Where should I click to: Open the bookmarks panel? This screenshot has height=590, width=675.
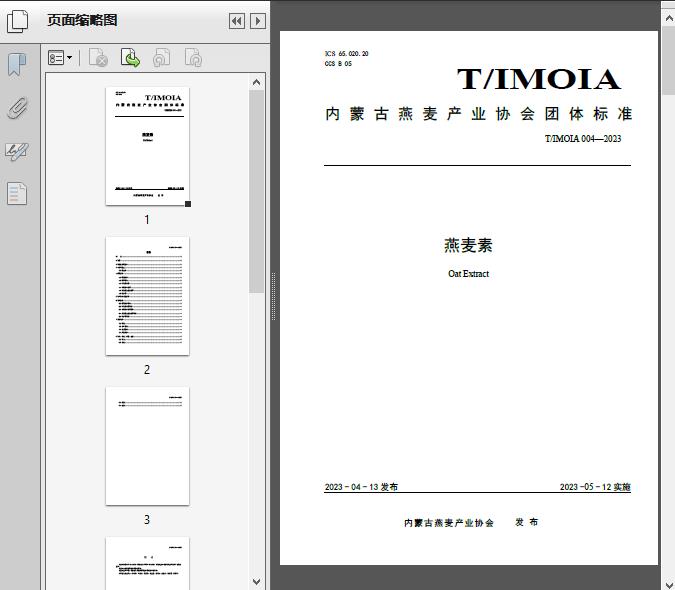tap(17, 65)
